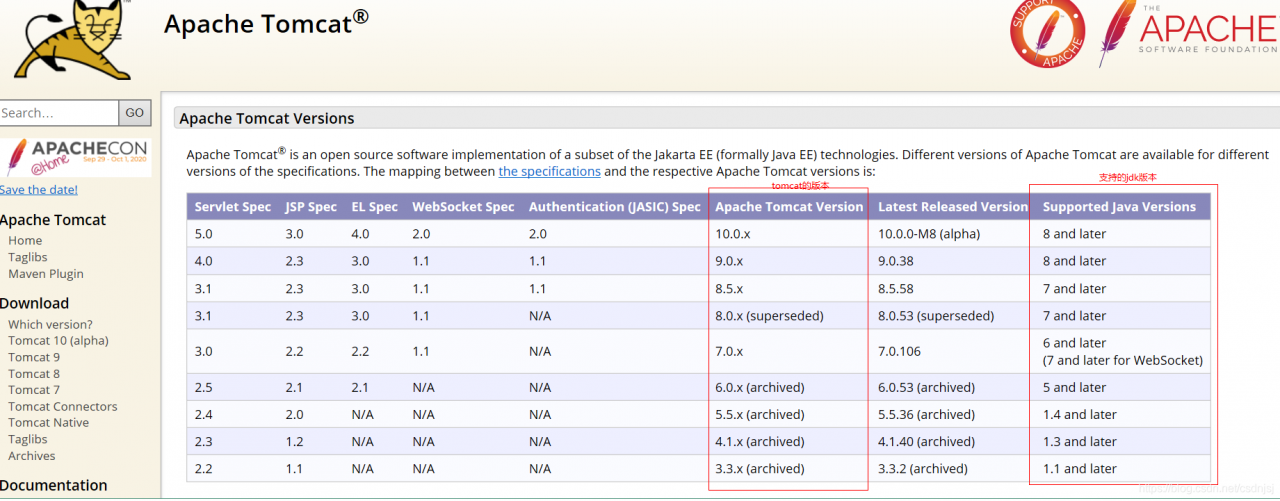This screenshot has height=501, width=1280.
Task: Select the 10.0.x Tomcat version cell
Action: [789, 234]
